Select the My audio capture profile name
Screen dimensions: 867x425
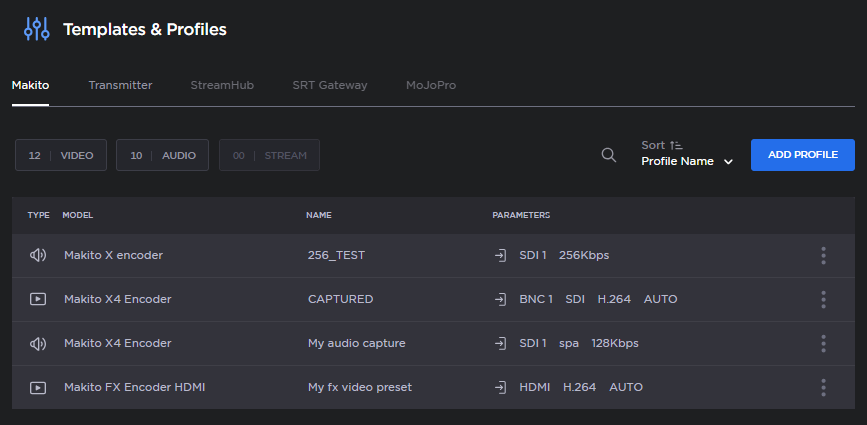click(357, 343)
